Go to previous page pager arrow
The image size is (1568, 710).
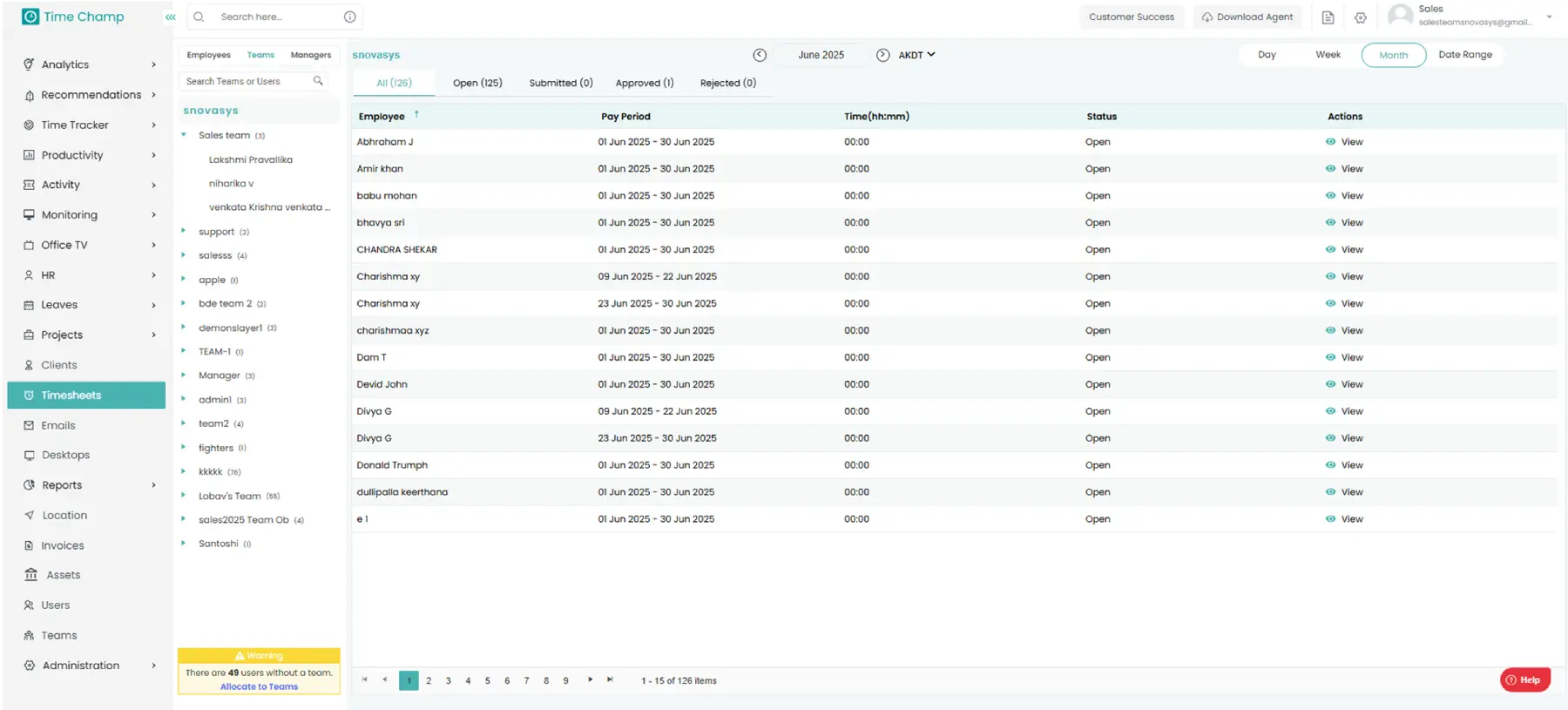pyautogui.click(x=385, y=680)
